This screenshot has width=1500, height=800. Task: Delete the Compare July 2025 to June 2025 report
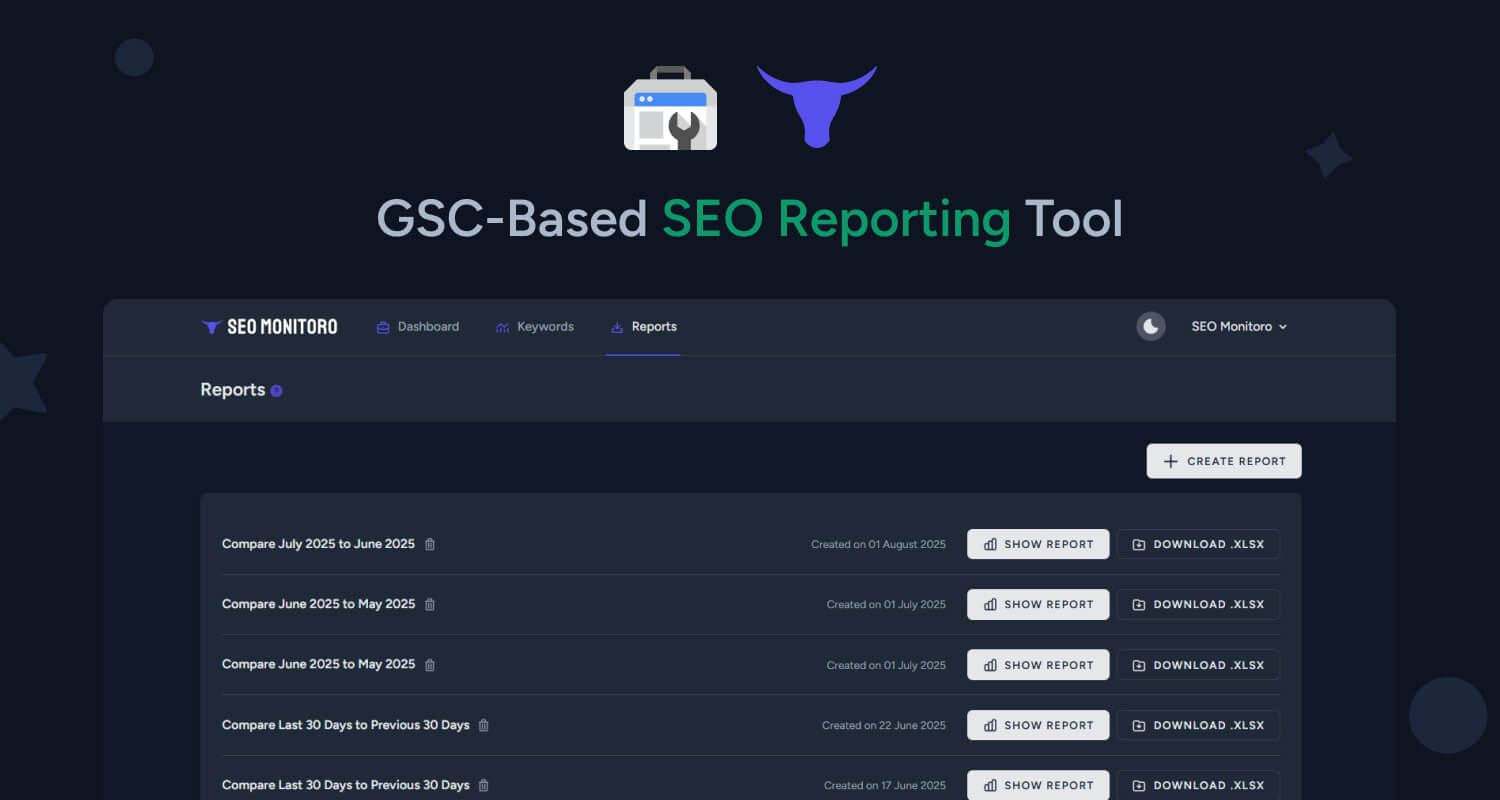pos(430,544)
